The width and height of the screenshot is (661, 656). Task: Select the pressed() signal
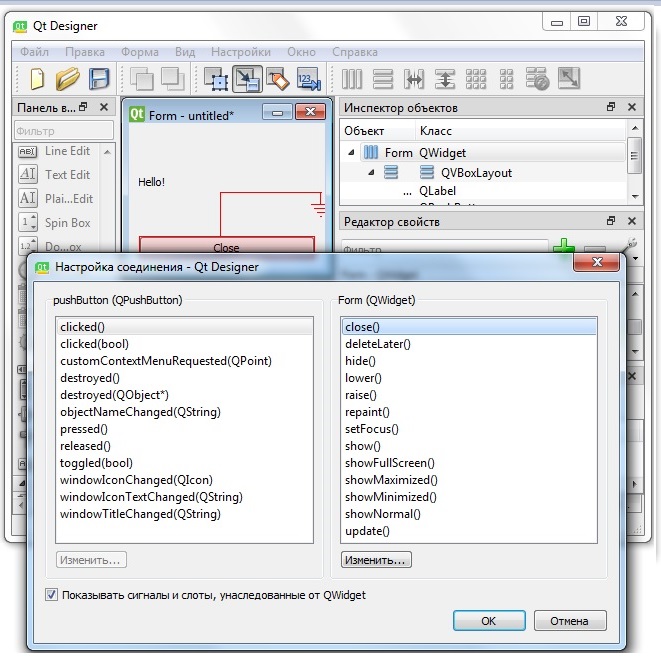185,429
